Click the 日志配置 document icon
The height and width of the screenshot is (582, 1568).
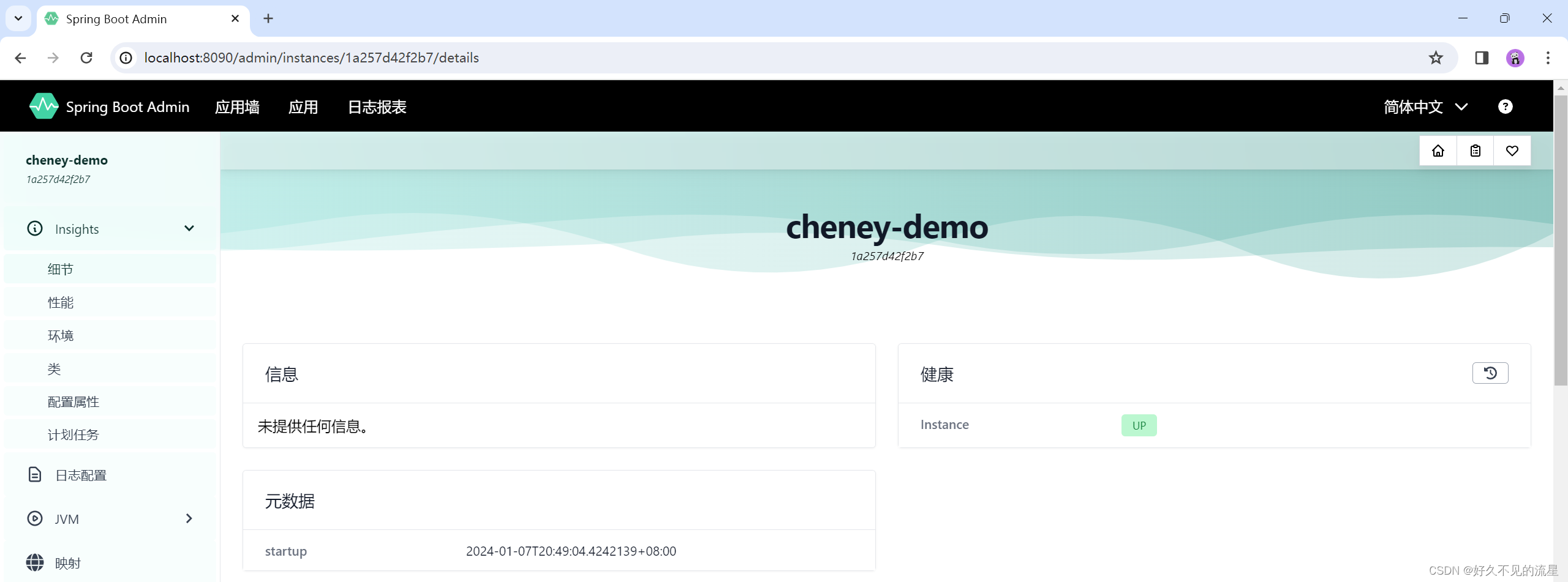click(x=35, y=474)
